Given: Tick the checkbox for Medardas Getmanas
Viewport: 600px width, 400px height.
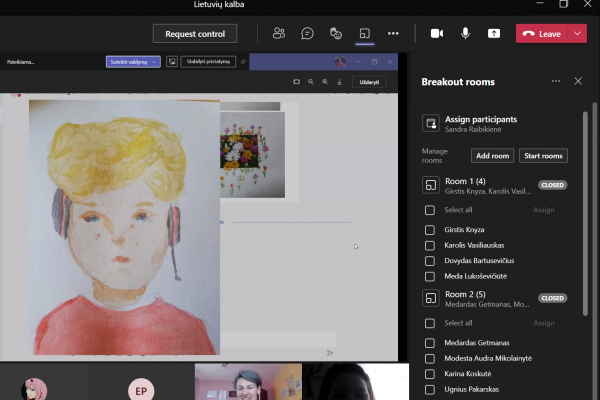Looking at the screenshot, I should [x=430, y=343].
